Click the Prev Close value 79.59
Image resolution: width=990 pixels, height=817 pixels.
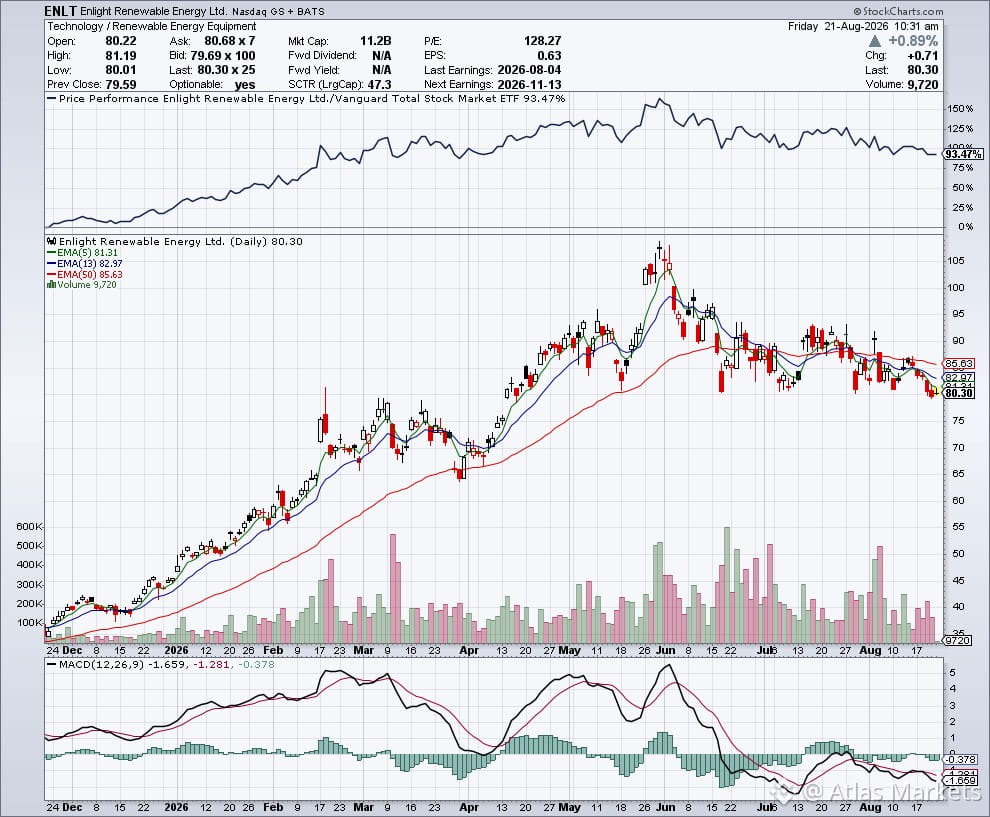(x=121, y=85)
